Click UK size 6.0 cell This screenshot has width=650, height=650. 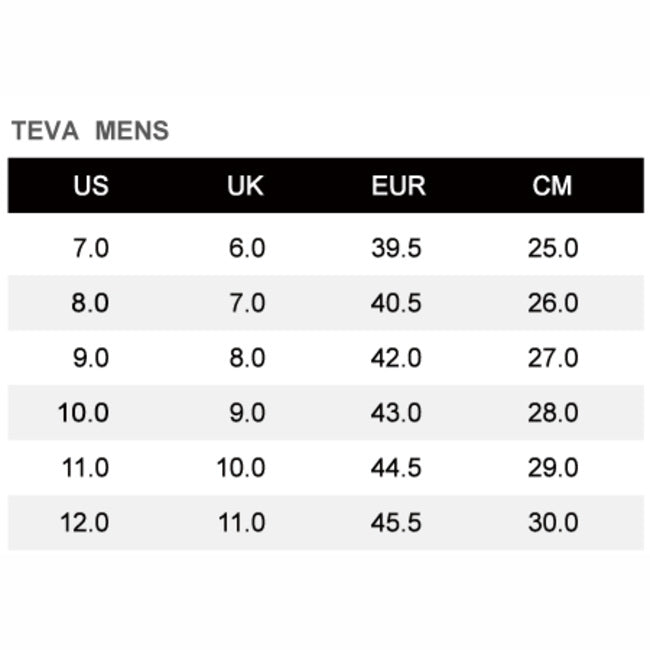tap(247, 248)
